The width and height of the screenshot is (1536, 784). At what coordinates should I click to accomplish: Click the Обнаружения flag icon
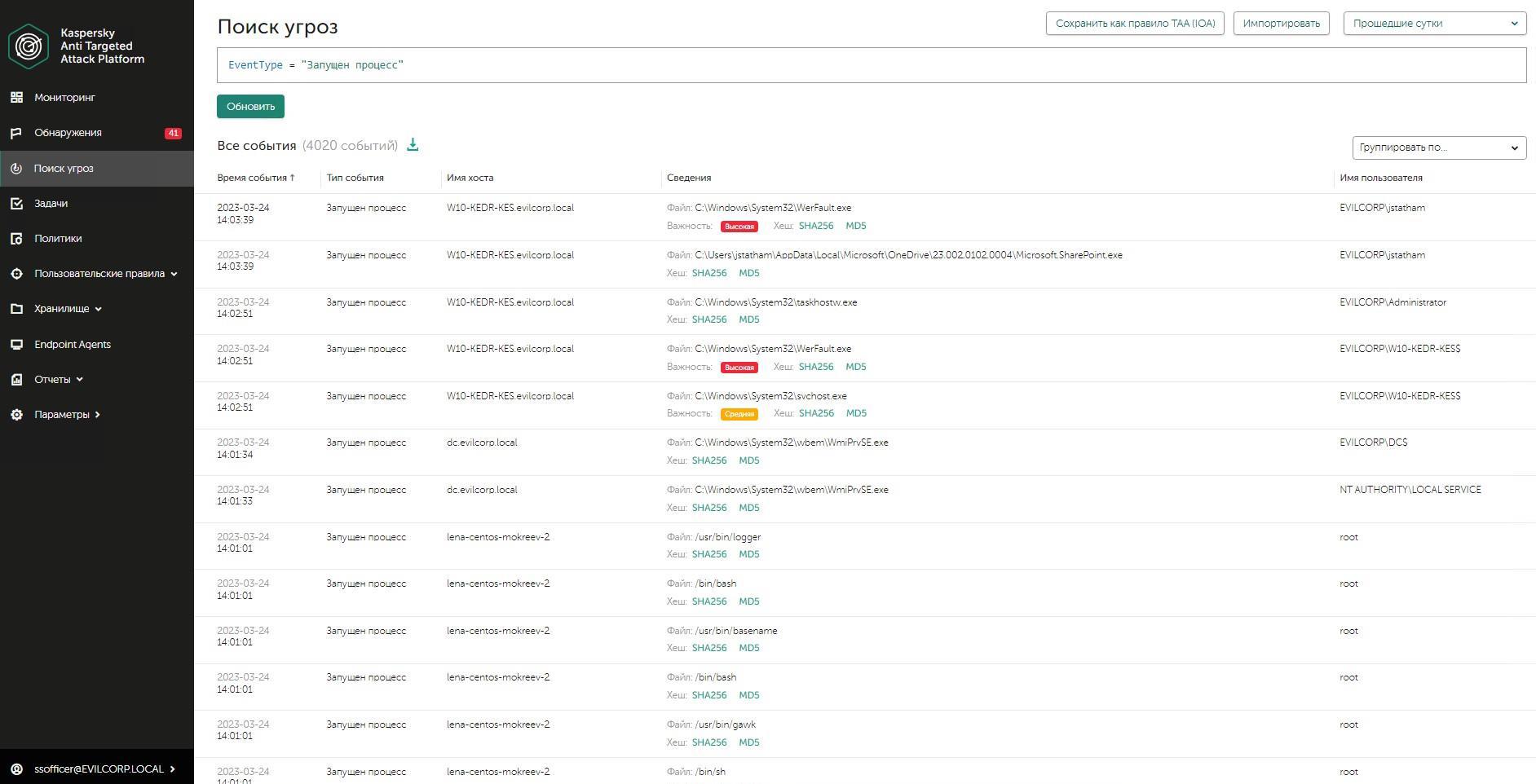[16, 133]
